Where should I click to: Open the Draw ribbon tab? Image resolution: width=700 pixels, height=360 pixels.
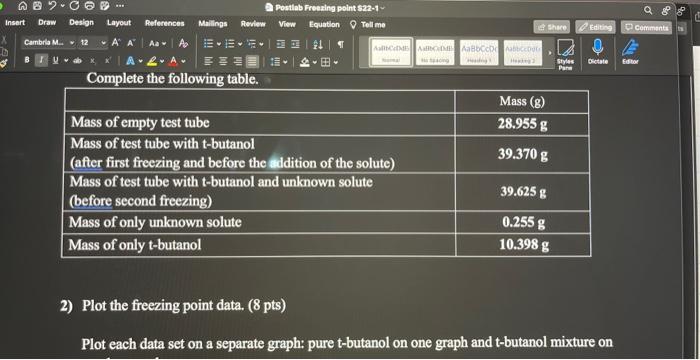tap(47, 22)
